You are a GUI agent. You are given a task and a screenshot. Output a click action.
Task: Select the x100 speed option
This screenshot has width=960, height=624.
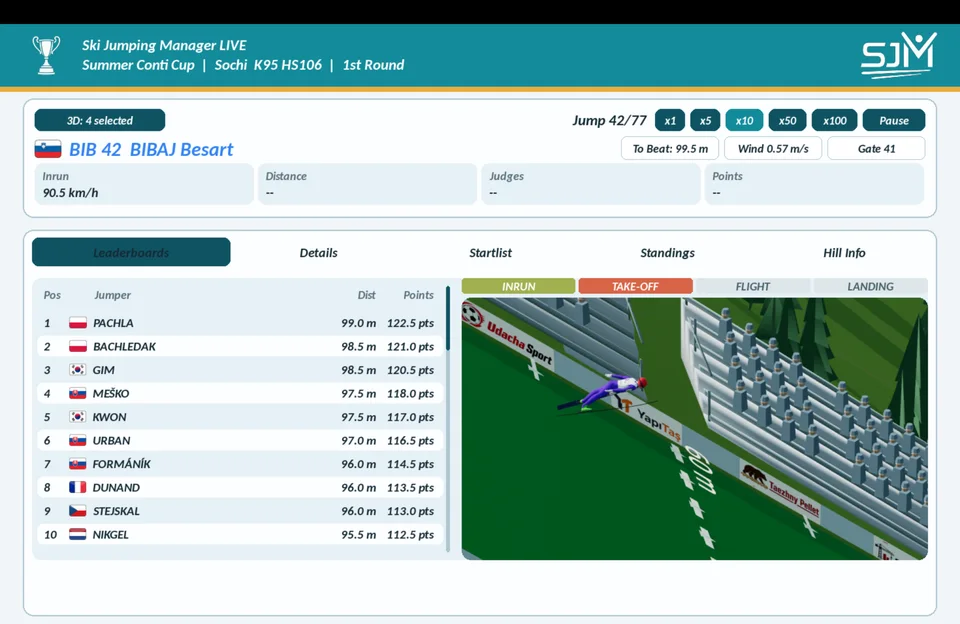click(834, 120)
